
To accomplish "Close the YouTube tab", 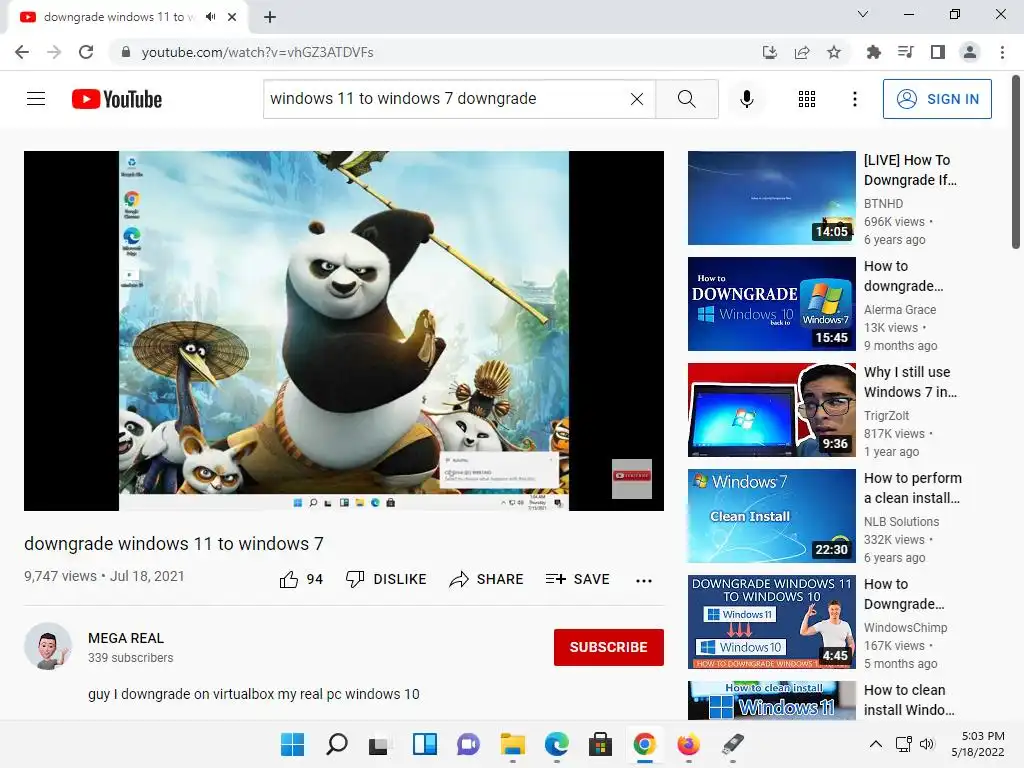I will coord(232,17).
